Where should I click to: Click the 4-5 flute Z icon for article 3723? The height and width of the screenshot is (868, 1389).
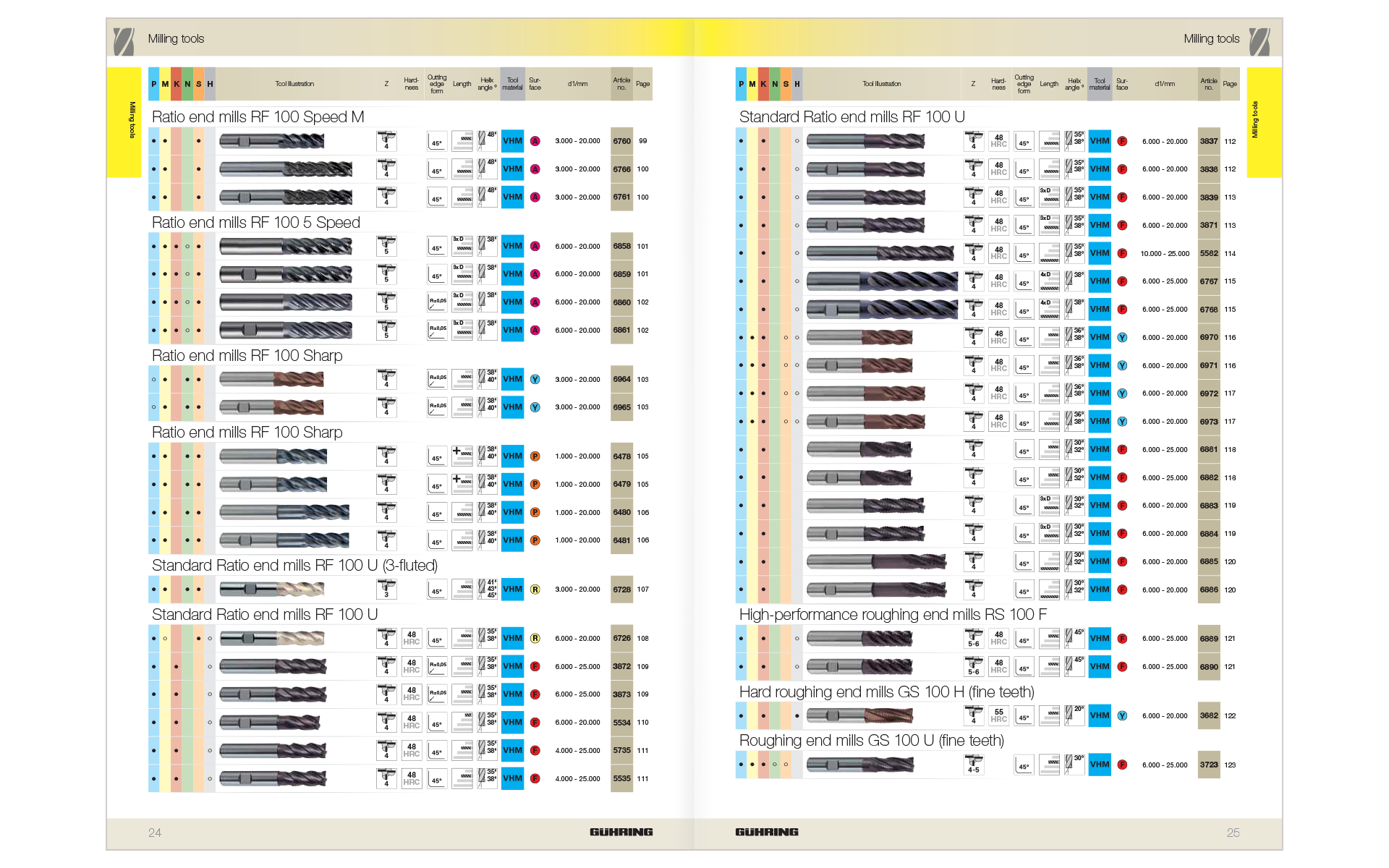(x=974, y=765)
